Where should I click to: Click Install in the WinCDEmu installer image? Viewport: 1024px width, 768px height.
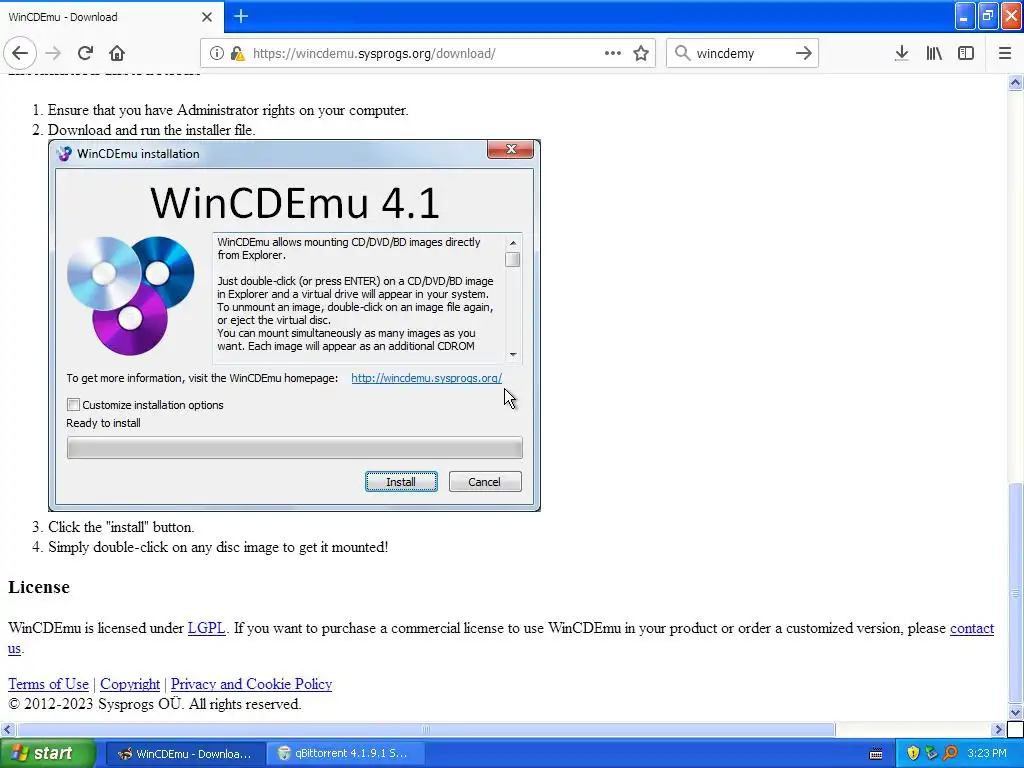click(x=401, y=481)
